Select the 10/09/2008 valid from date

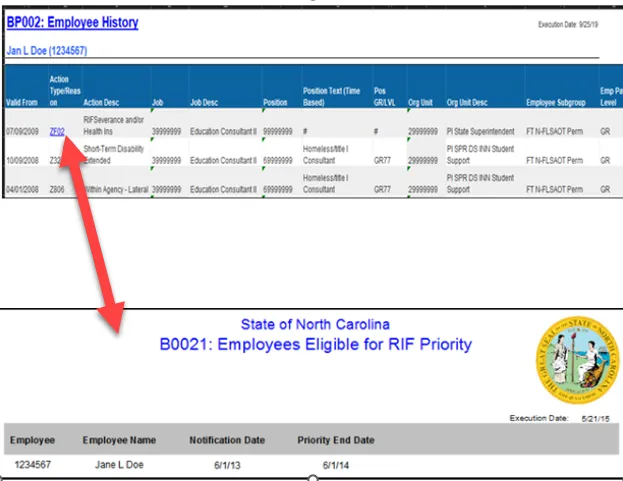pos(22,160)
